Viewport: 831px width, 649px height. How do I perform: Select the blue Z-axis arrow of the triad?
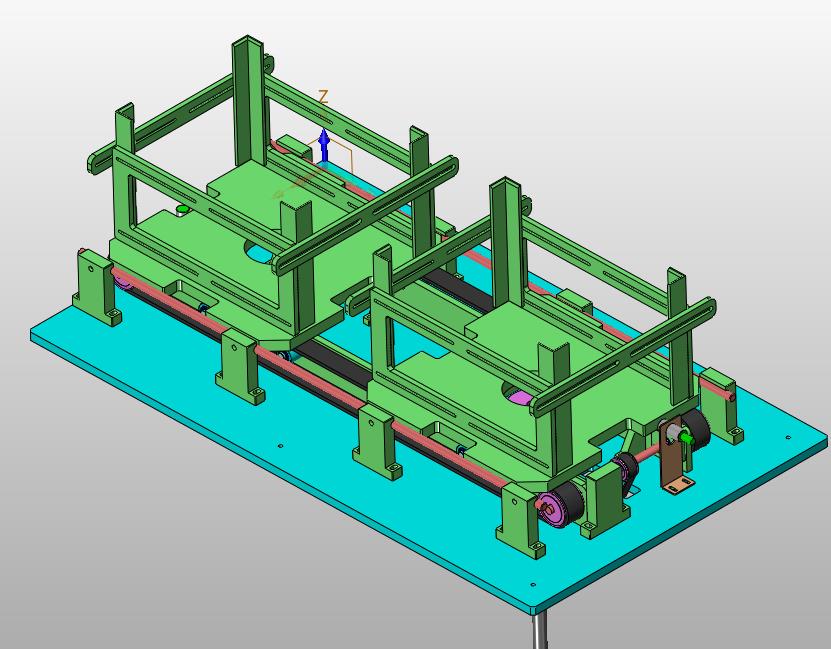pyautogui.click(x=324, y=146)
